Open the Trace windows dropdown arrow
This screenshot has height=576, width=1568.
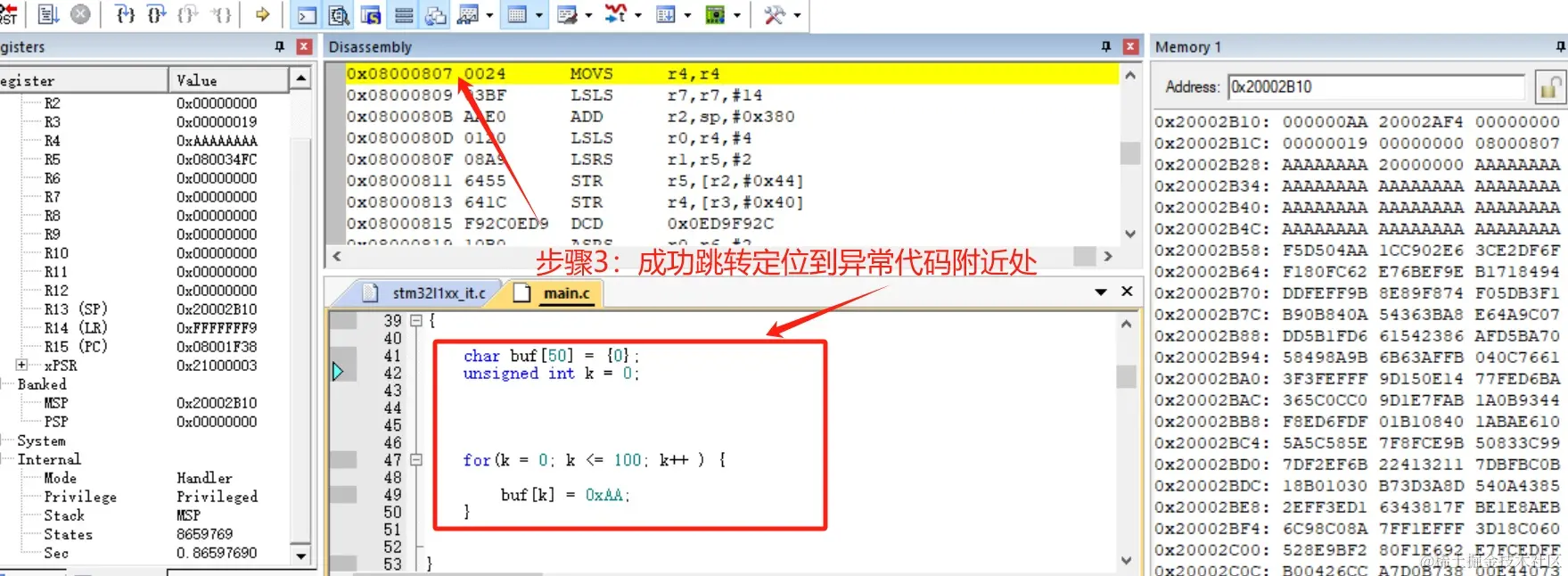(688, 15)
